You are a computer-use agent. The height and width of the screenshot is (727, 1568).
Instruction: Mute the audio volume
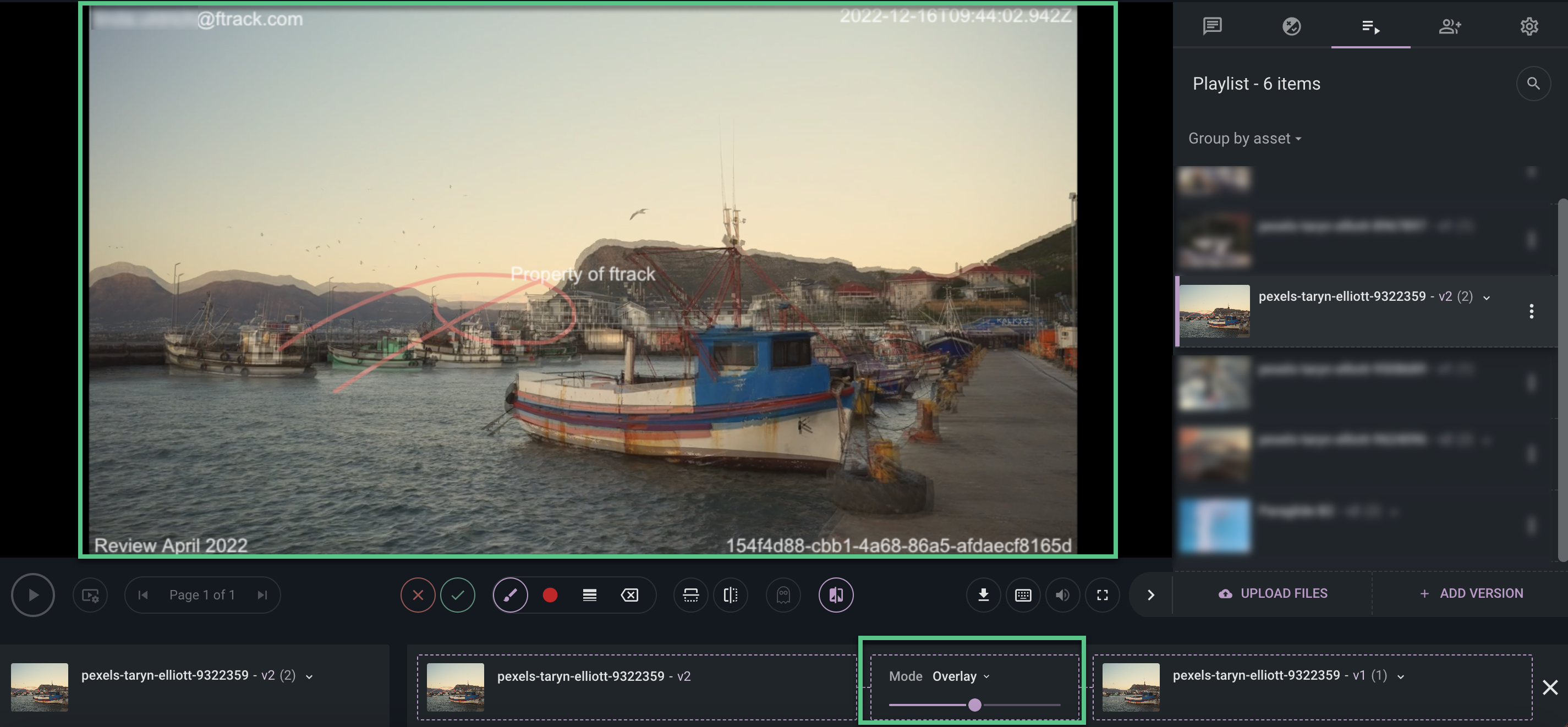(x=1062, y=595)
